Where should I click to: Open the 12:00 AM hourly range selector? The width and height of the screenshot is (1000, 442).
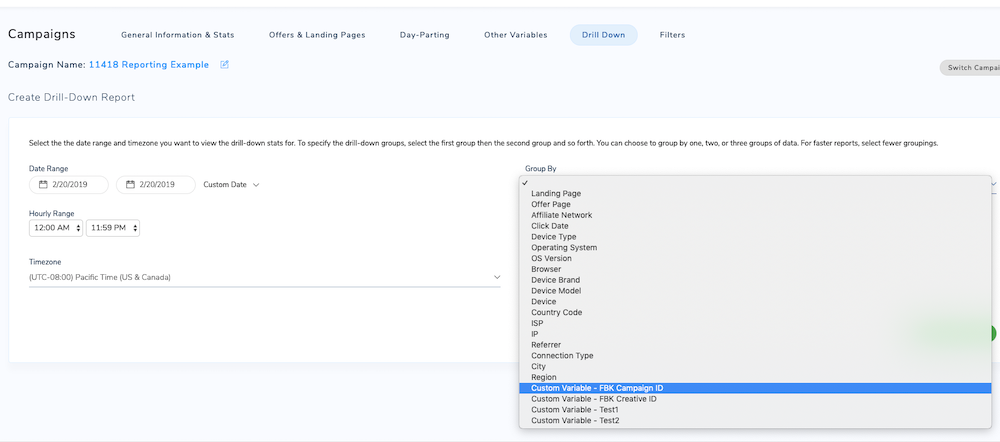[x=55, y=228]
